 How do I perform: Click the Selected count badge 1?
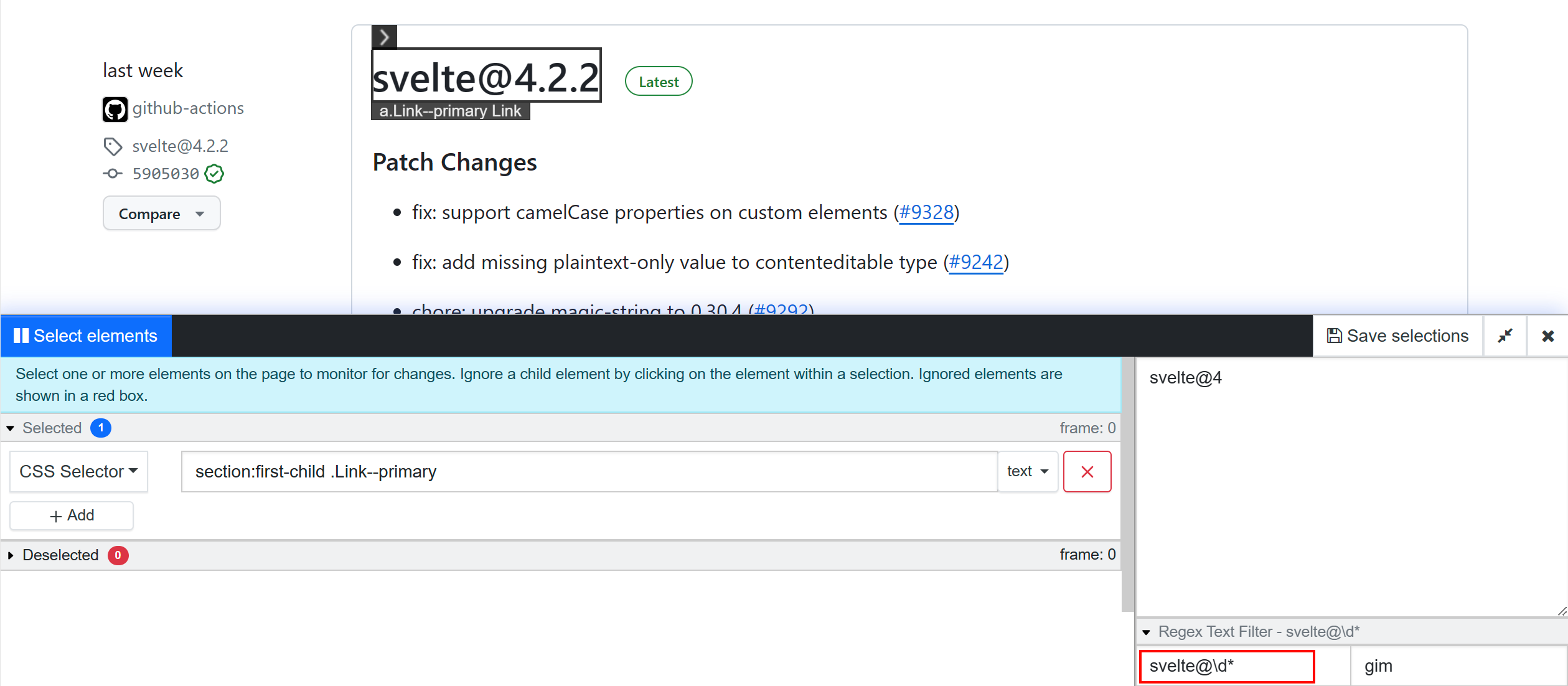coord(101,428)
